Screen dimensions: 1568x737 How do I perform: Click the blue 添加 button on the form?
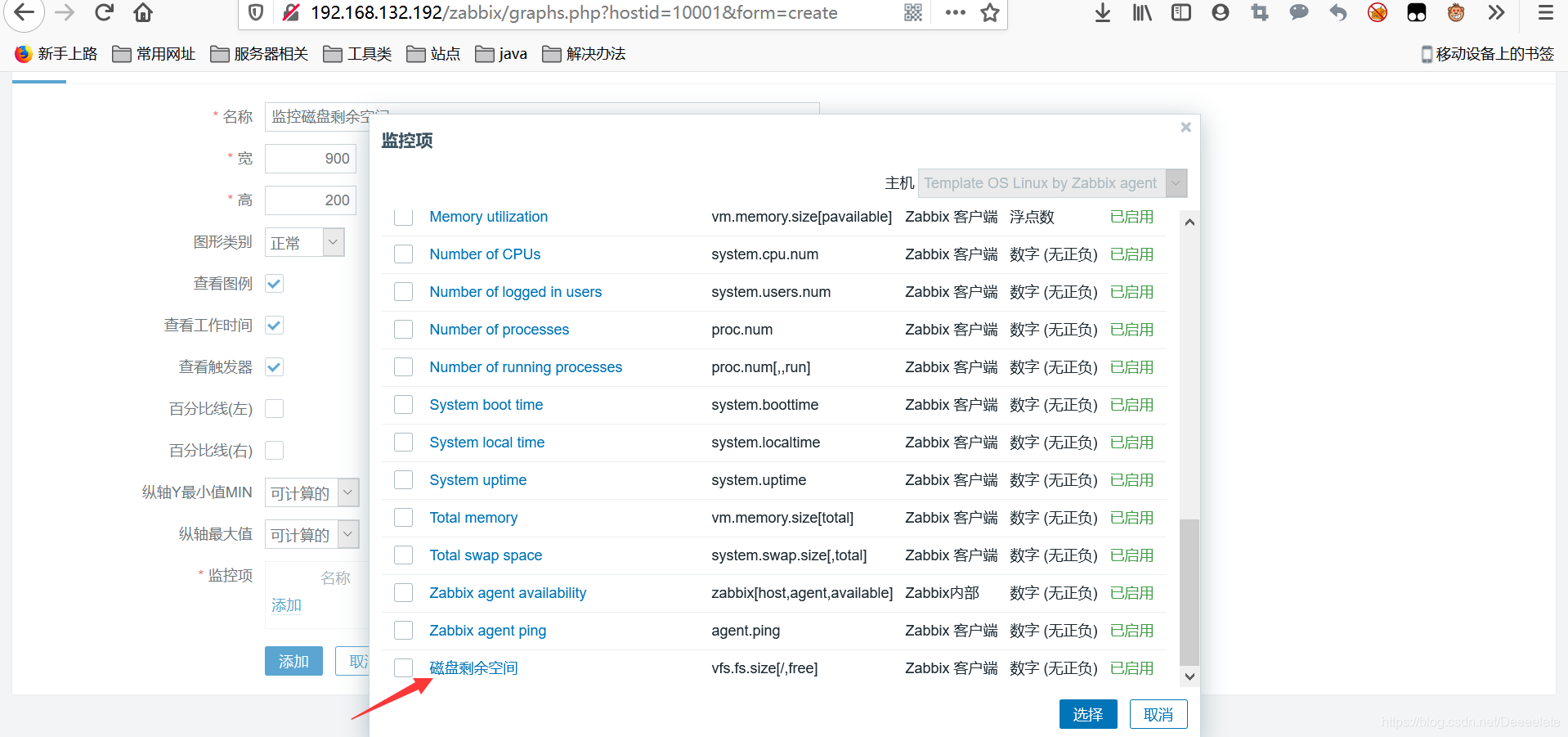[293, 661]
